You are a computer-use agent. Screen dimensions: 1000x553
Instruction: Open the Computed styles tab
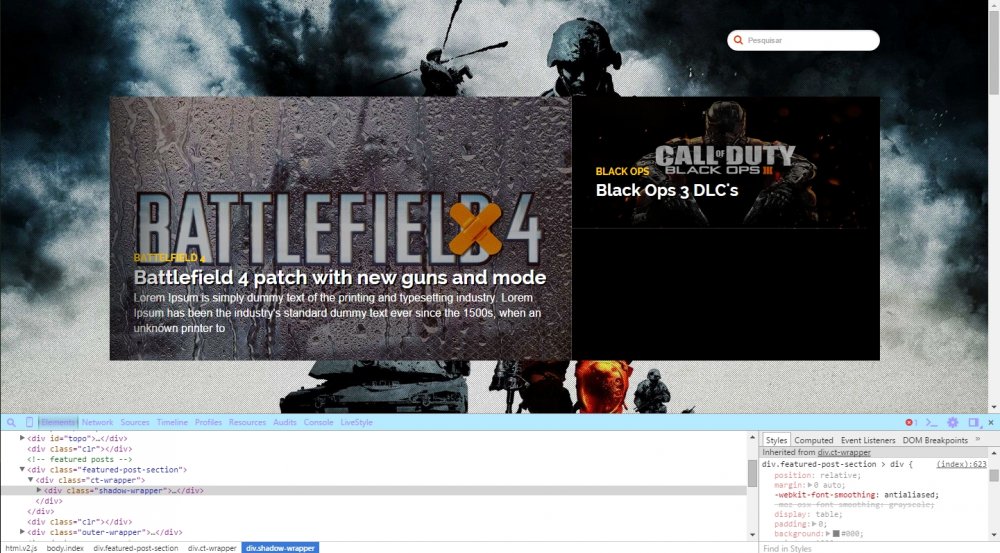tap(813, 440)
